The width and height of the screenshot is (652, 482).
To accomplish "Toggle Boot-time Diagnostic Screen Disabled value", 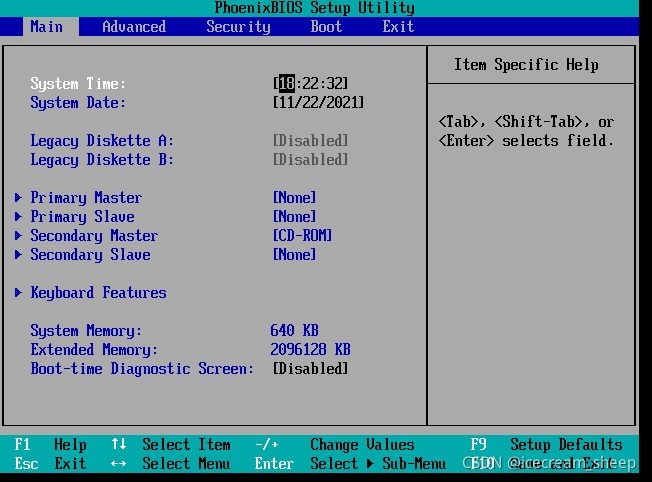I will pyautogui.click(x=310, y=369).
